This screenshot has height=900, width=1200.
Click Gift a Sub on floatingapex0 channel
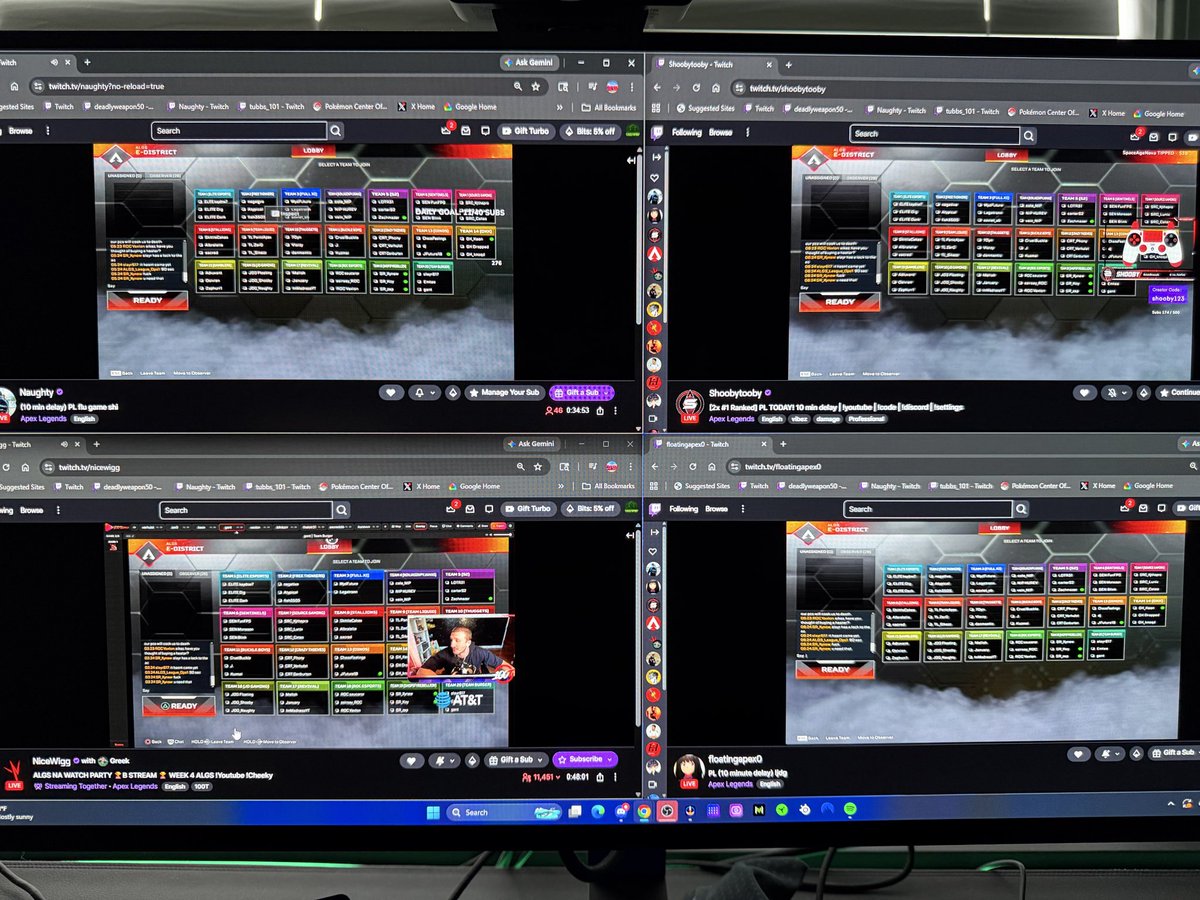pos(1176,753)
